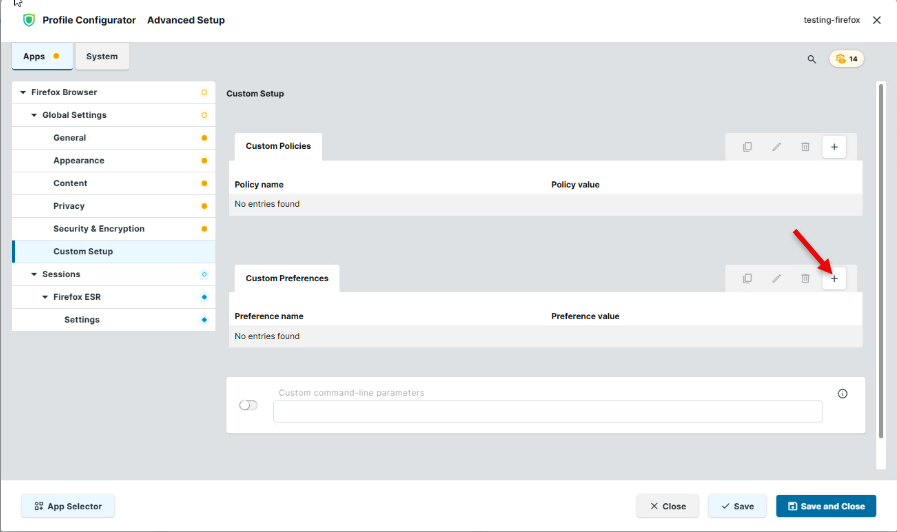Click the Preference name column header

pos(269,316)
